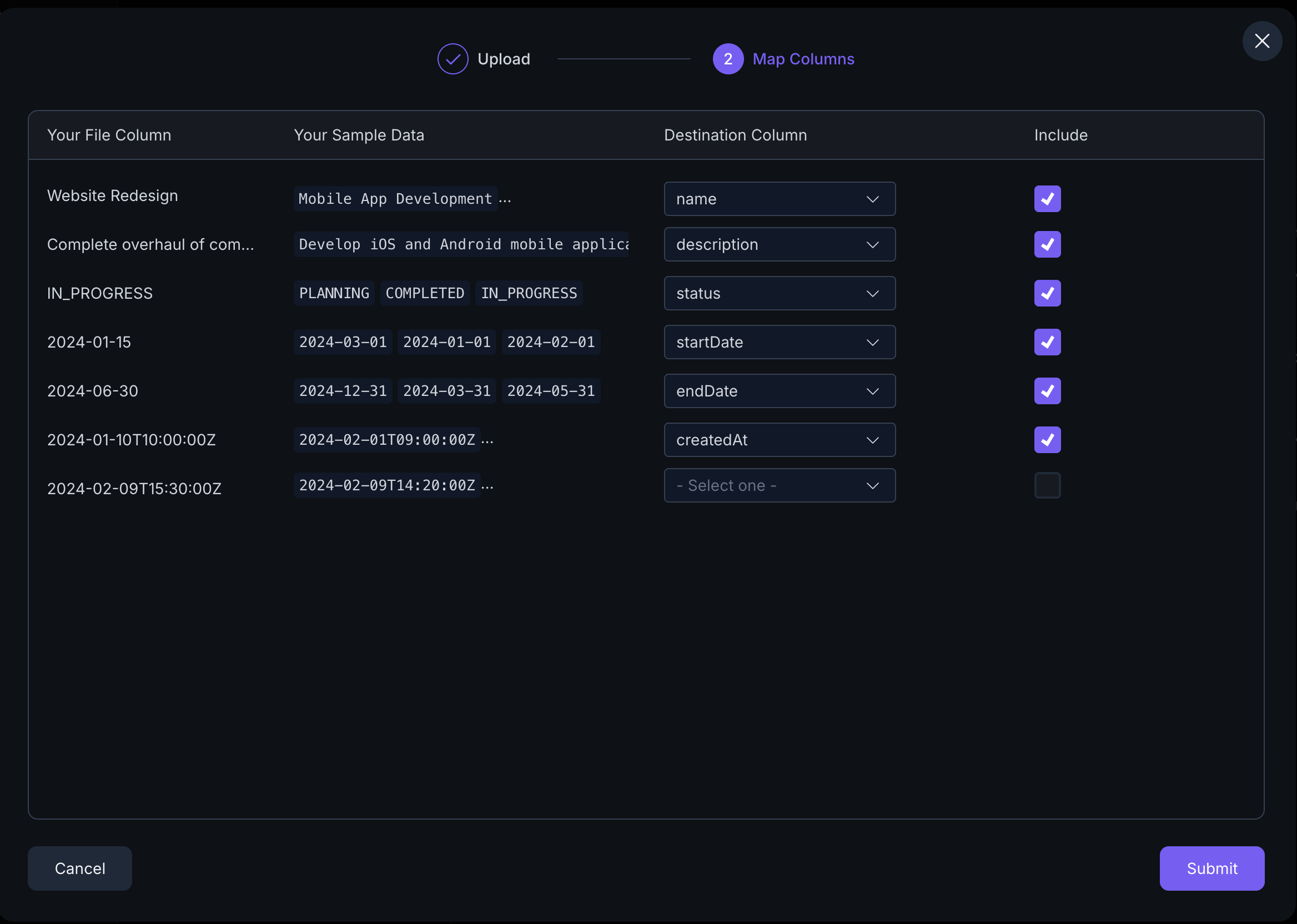Open the startDate destination dropdown

pyautogui.click(x=779, y=342)
